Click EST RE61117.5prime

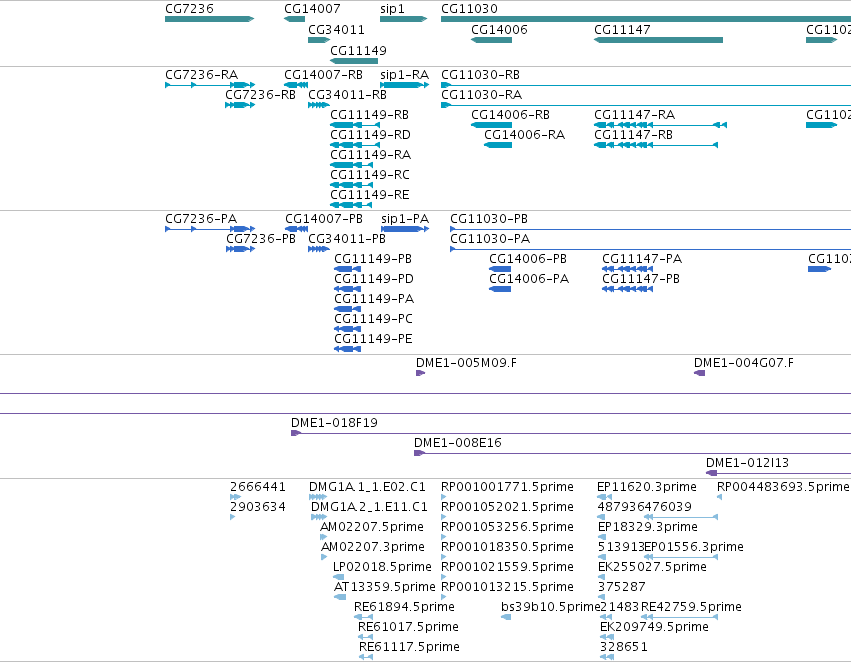pos(366,657)
